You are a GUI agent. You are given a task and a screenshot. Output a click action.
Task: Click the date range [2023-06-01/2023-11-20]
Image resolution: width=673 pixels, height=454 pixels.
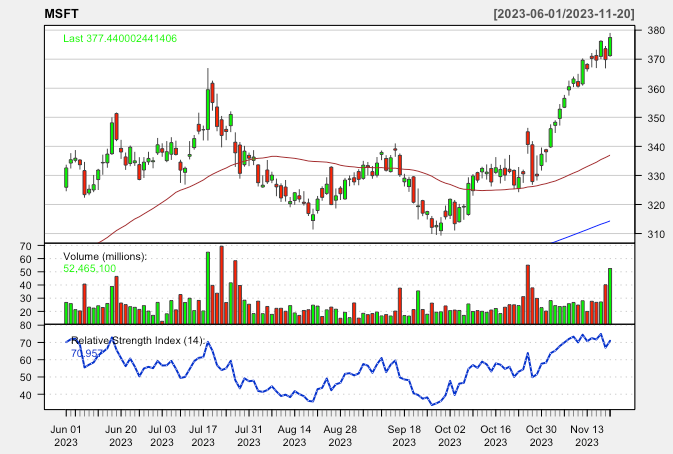point(564,14)
